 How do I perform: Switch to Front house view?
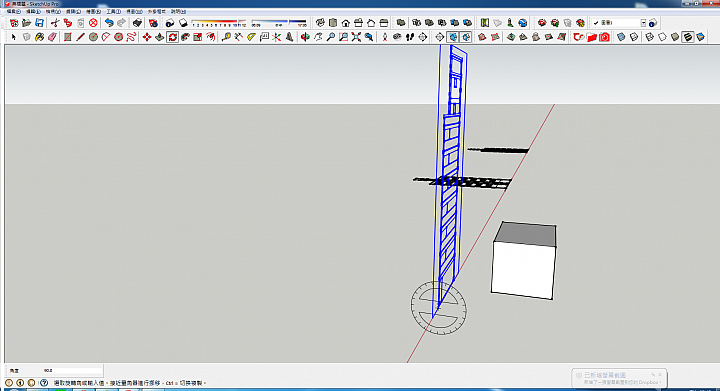(x=346, y=22)
